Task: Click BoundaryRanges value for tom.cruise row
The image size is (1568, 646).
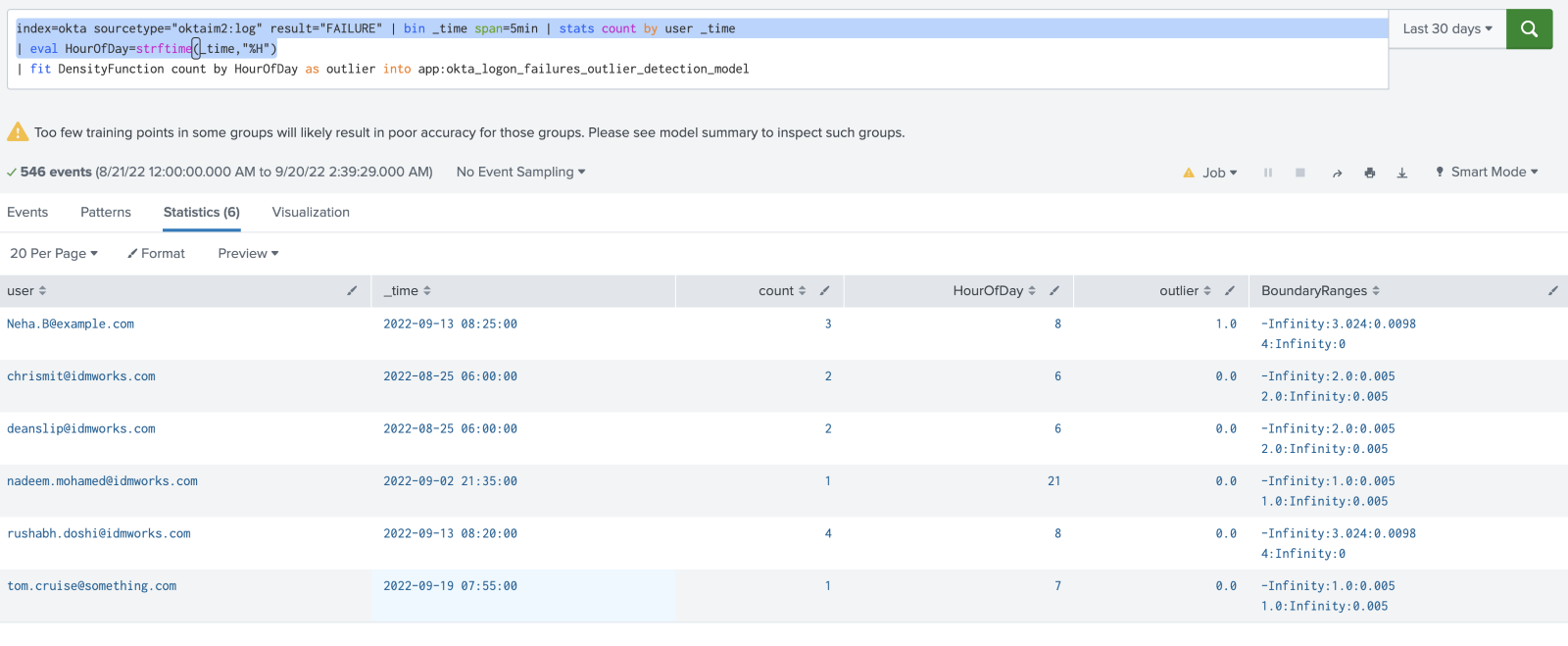Action: point(1328,596)
